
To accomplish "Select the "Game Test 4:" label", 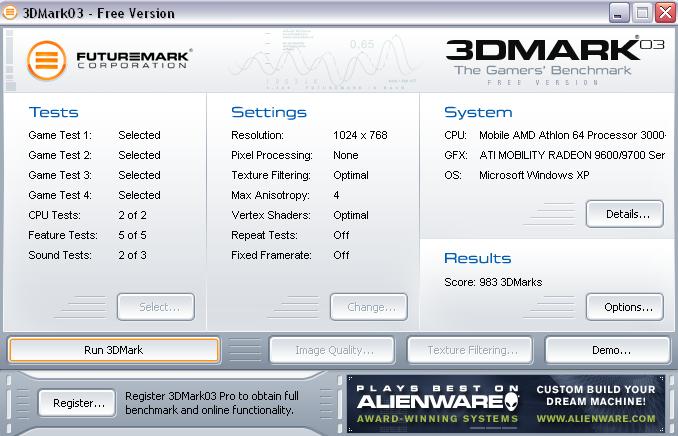I will tap(60, 195).
